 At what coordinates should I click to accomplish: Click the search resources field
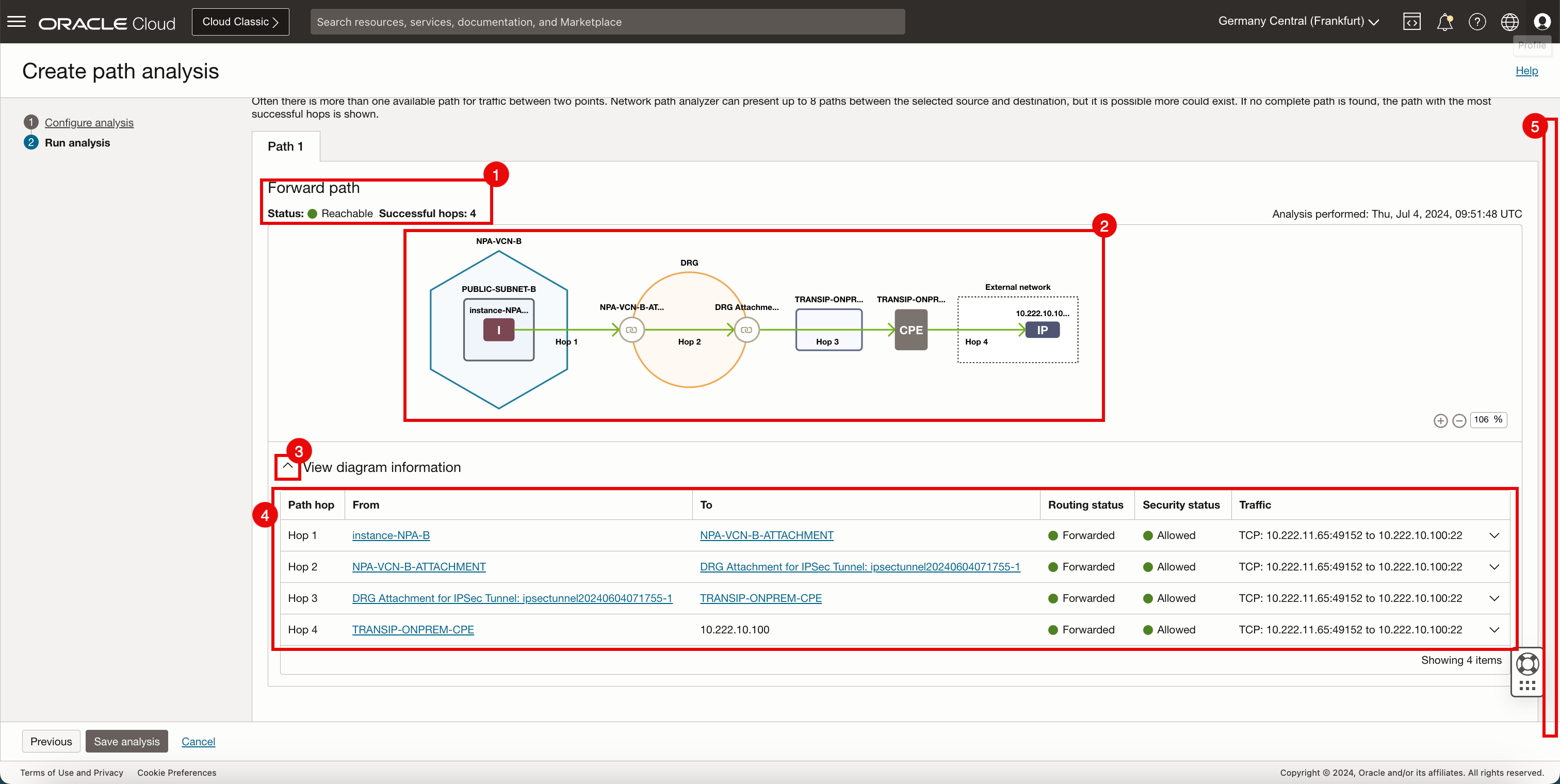pyautogui.click(x=607, y=22)
